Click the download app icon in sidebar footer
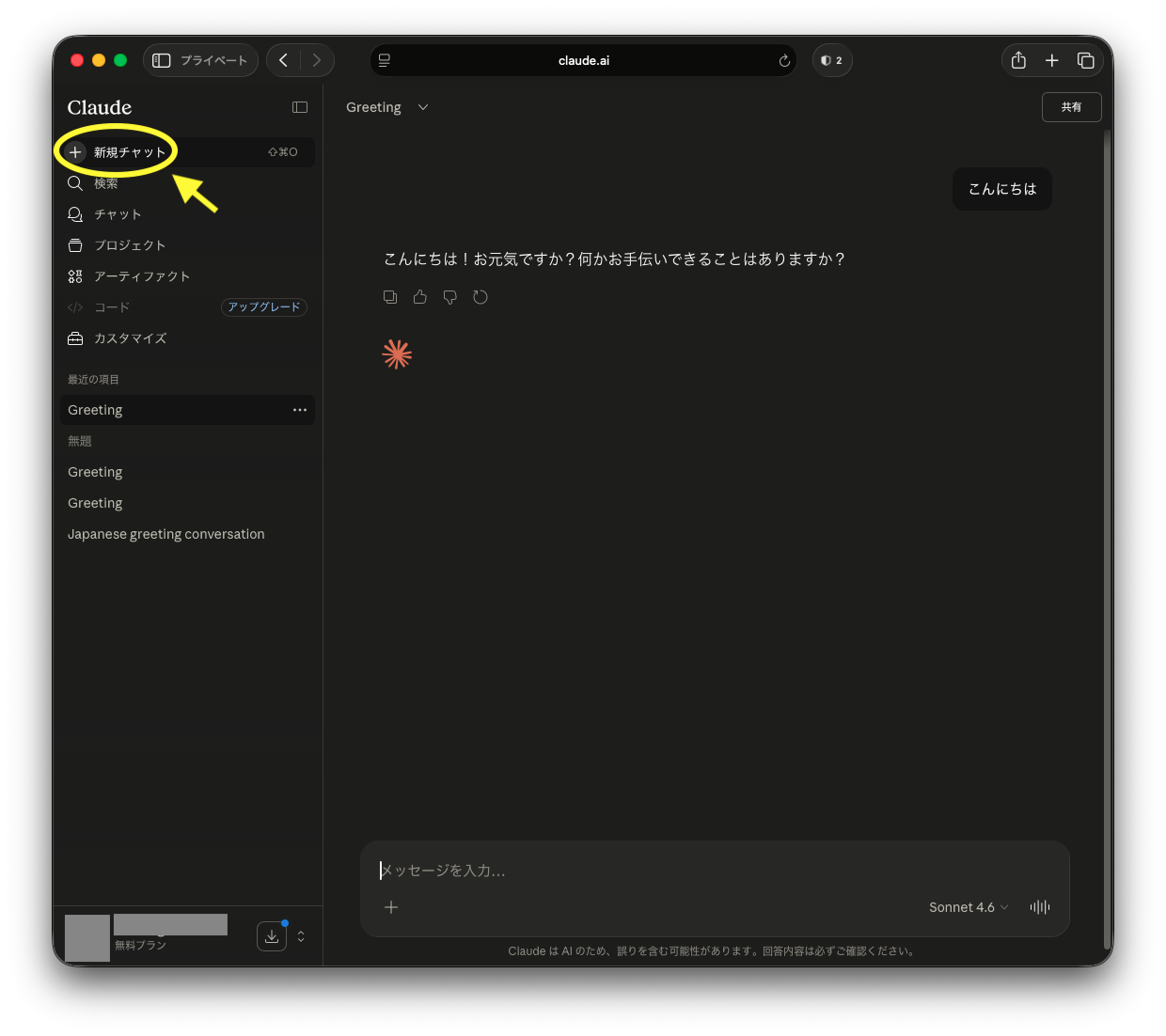 [x=272, y=936]
